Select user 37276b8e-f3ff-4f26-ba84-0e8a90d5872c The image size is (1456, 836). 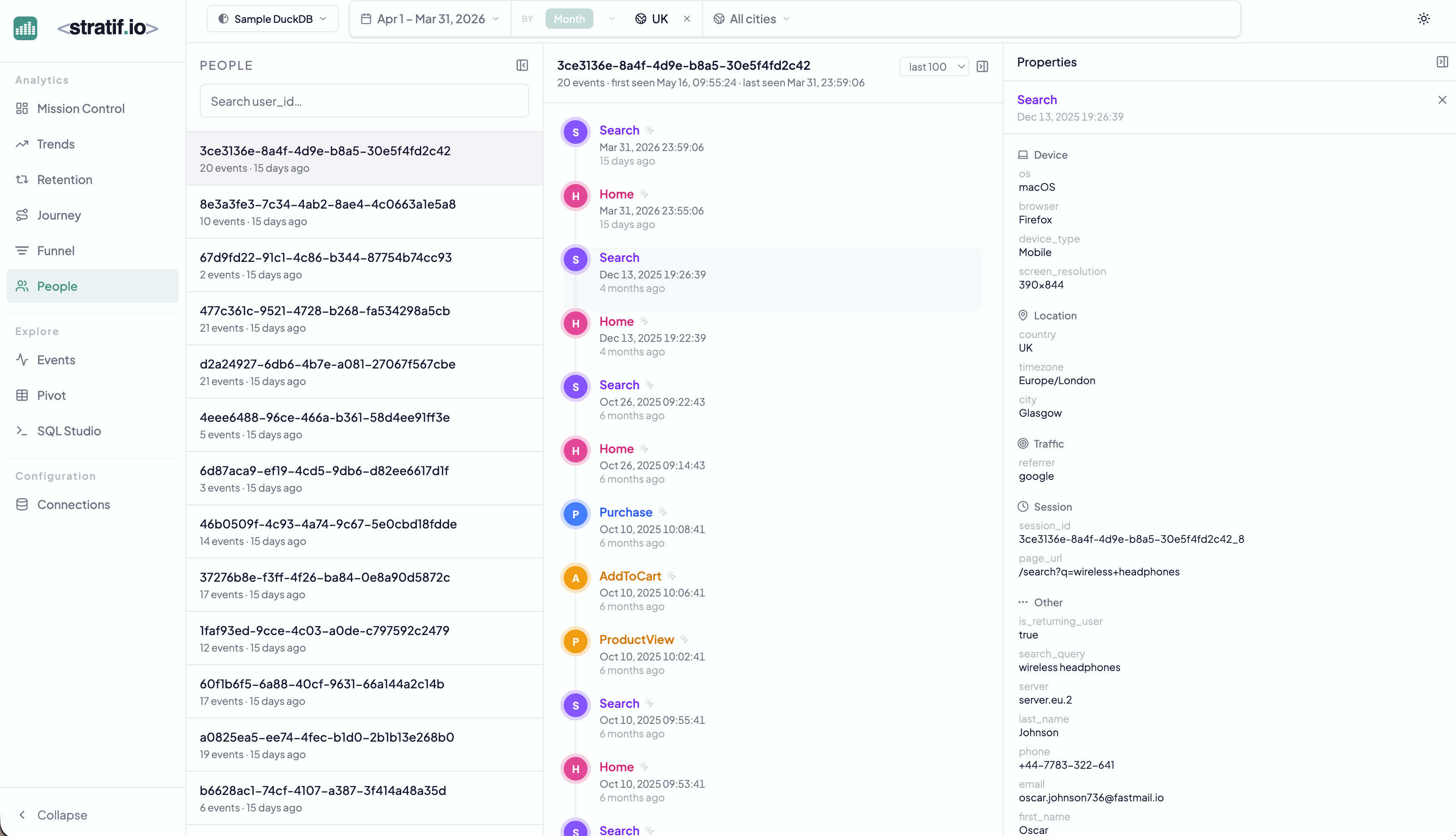(x=364, y=586)
